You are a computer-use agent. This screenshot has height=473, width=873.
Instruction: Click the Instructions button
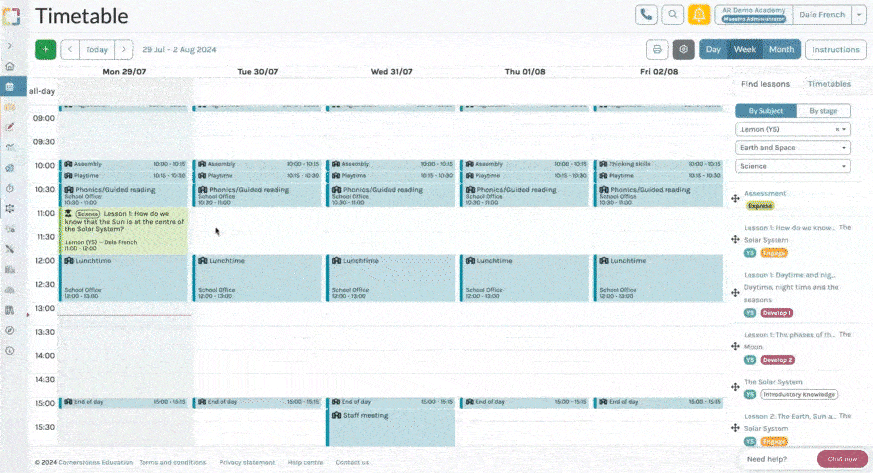tap(836, 49)
